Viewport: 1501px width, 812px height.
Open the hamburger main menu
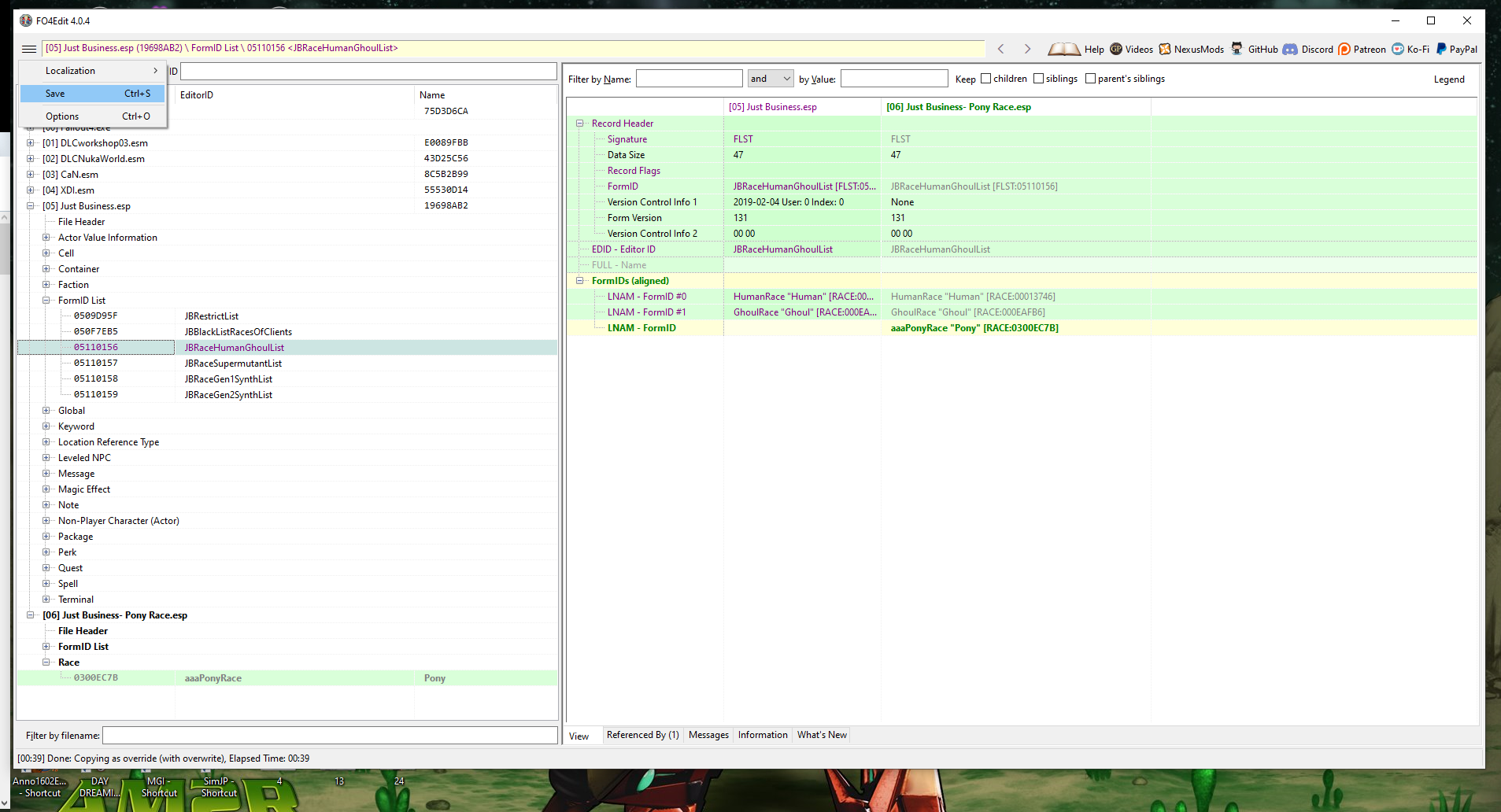point(29,49)
